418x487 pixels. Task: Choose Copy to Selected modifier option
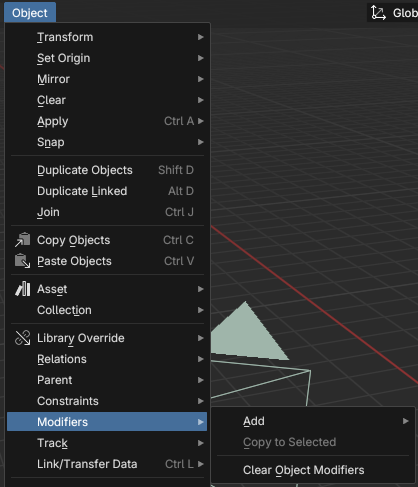(313, 442)
